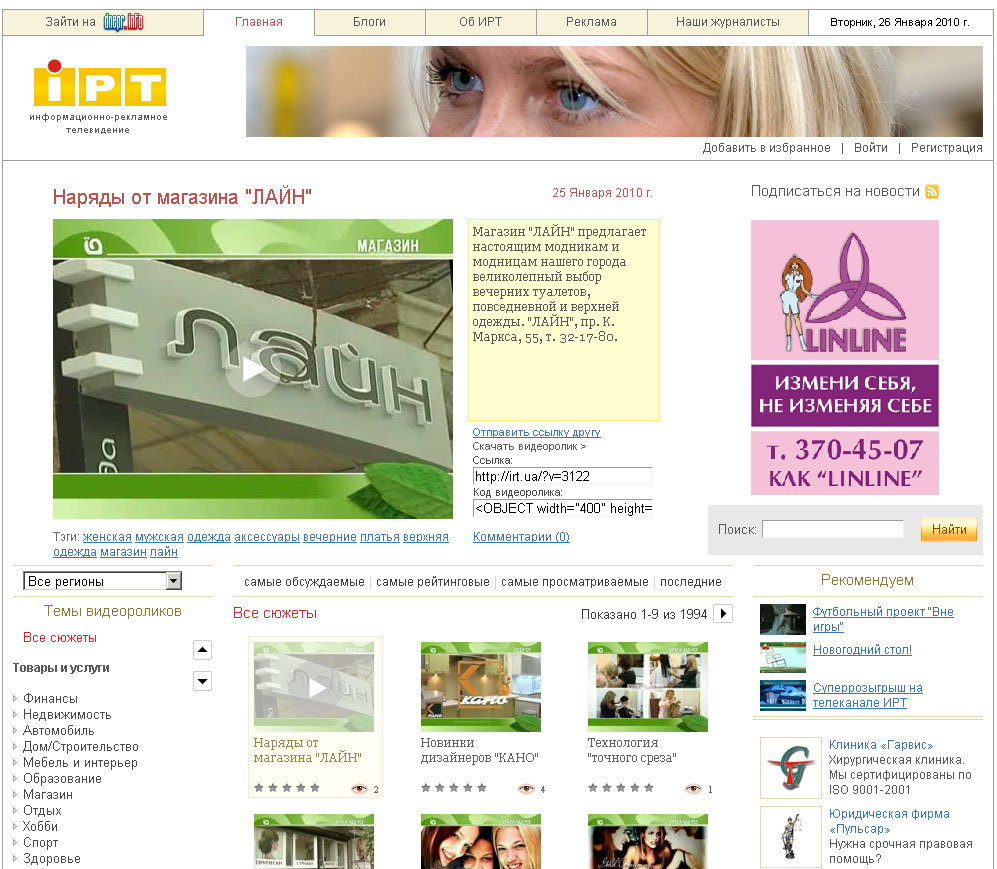The image size is (997, 869).
Task: Expand the Мебель и интерьер category
Action: pyautogui.click(x=15, y=762)
